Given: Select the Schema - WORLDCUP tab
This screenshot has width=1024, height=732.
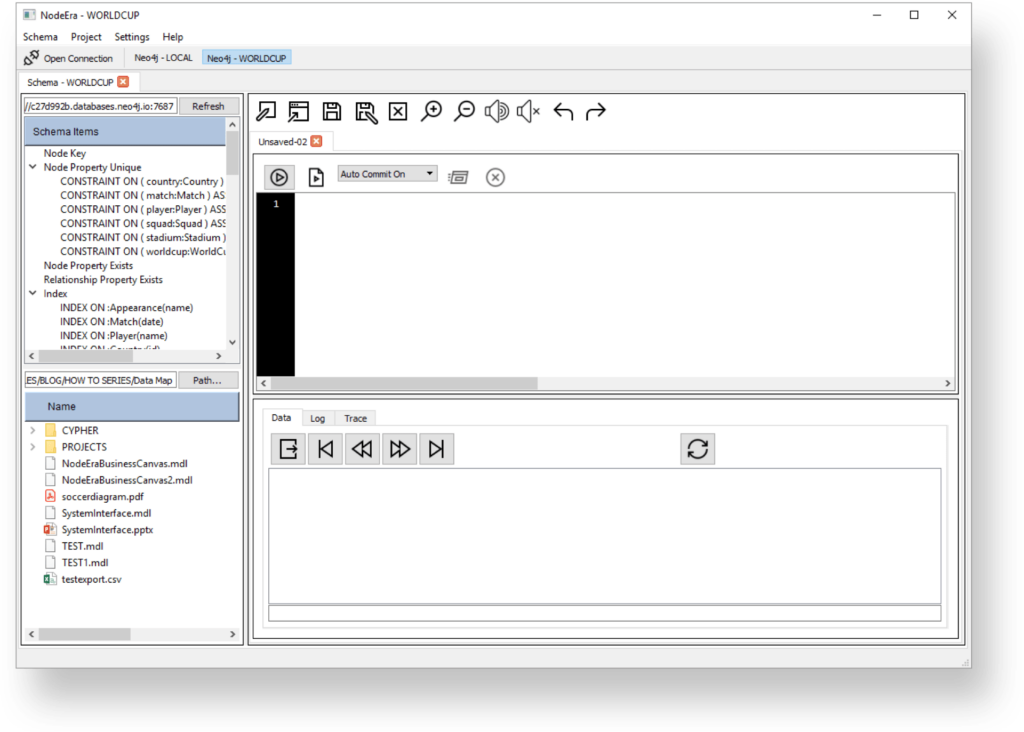Looking at the screenshot, I should click(71, 82).
